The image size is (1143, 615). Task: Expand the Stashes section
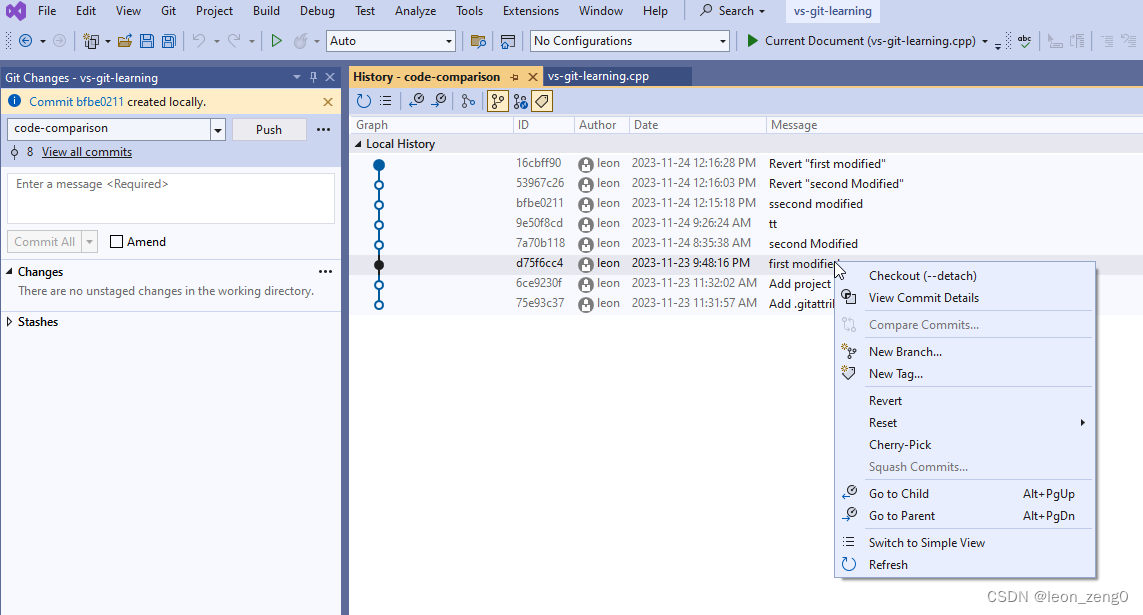coord(9,322)
